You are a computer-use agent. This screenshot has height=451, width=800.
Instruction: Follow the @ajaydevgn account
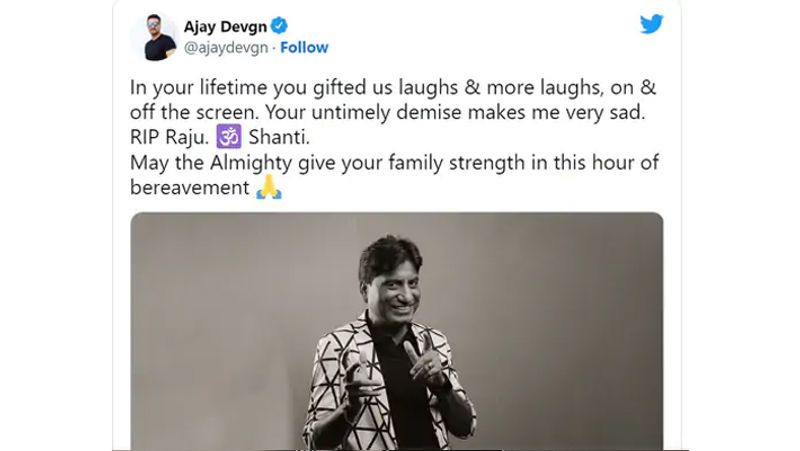tap(304, 47)
